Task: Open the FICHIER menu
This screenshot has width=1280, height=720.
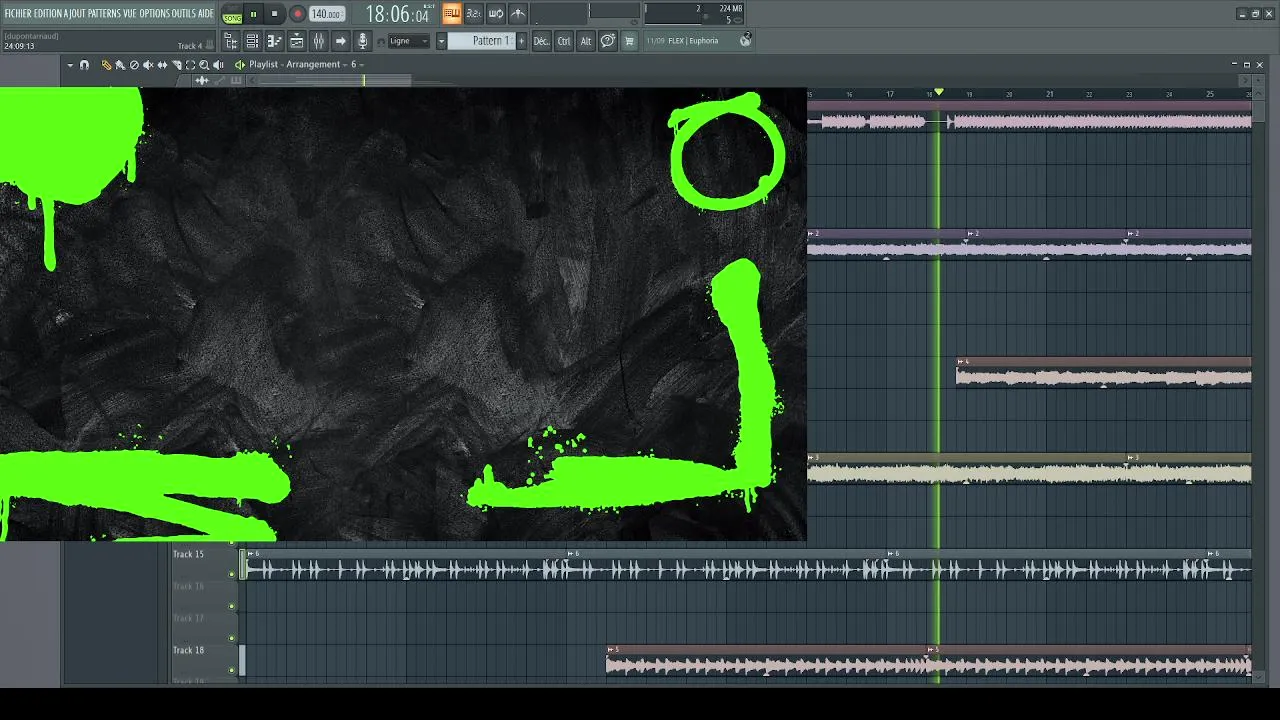Action: (x=17, y=14)
